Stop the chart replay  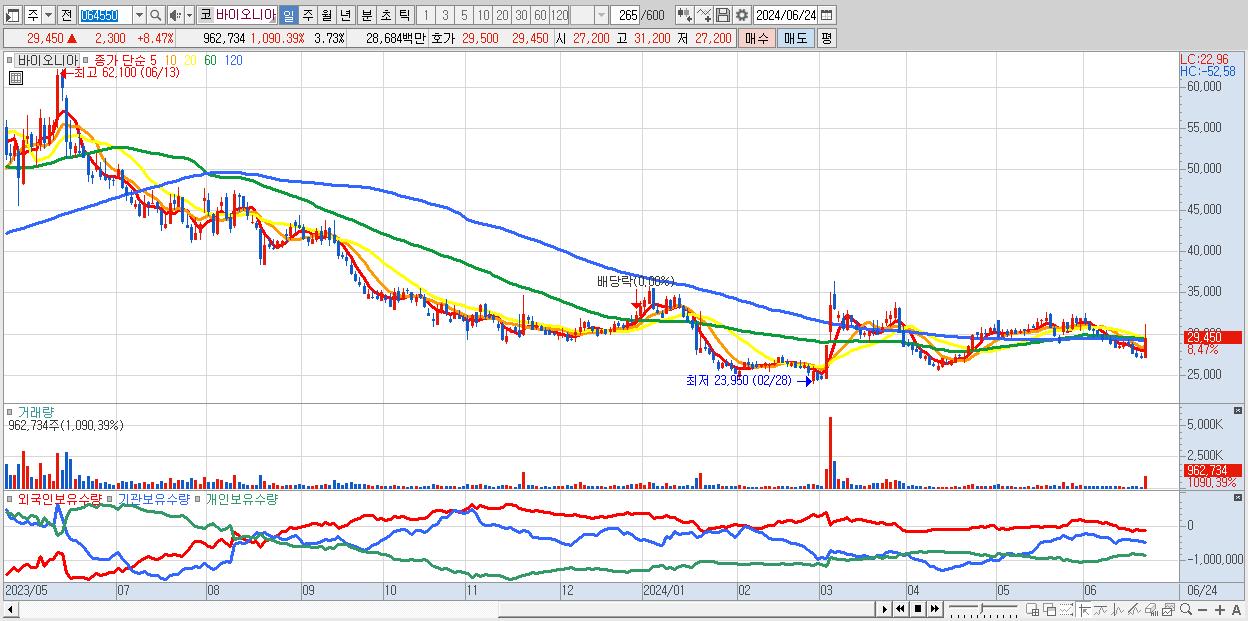point(918,609)
